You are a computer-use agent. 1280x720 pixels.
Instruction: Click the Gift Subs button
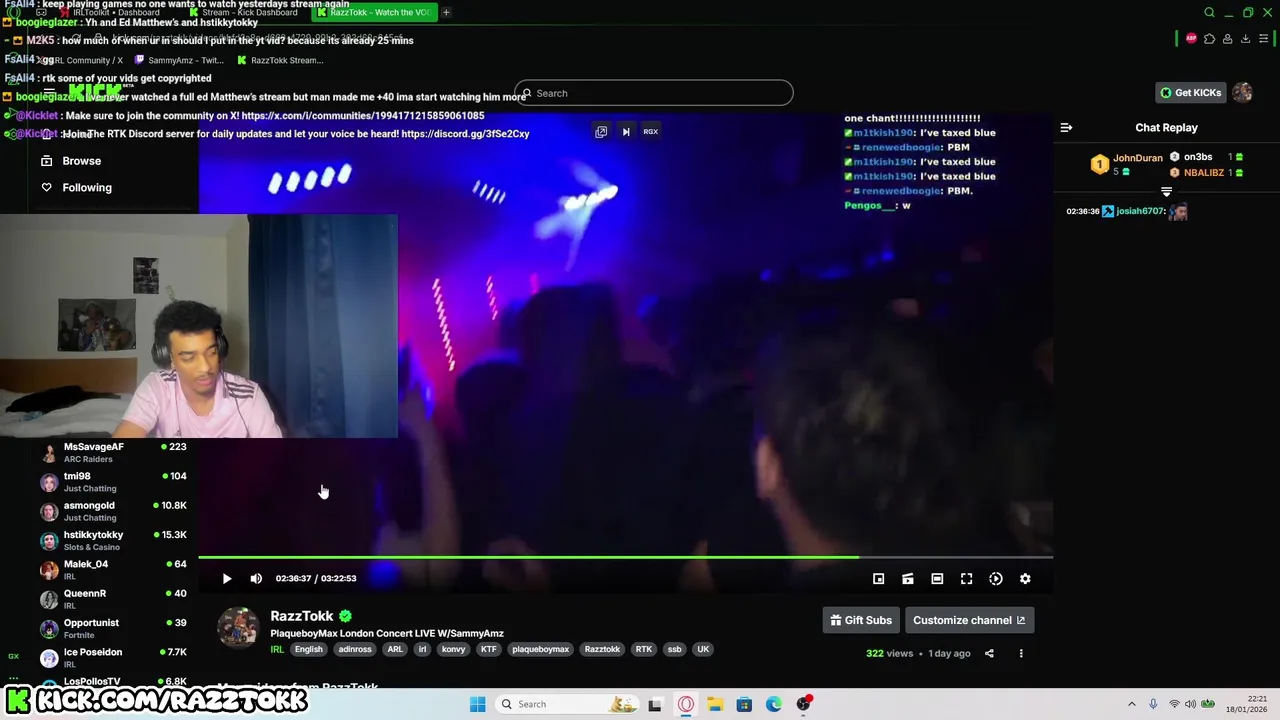[x=861, y=620]
